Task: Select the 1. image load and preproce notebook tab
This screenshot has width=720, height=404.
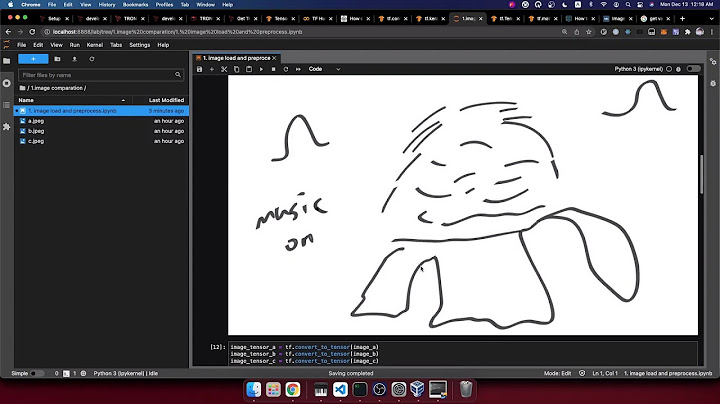Action: click(236, 58)
